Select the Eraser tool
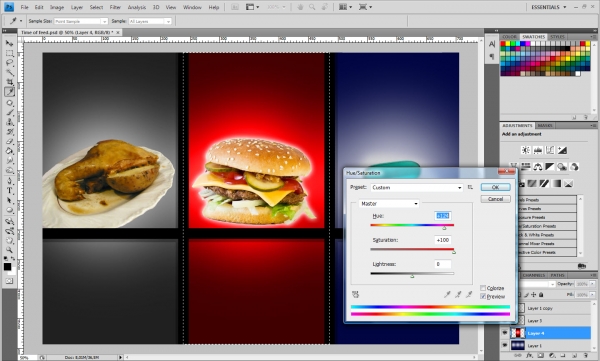Image resolution: width=600 pixels, height=361 pixels. pos(9,141)
